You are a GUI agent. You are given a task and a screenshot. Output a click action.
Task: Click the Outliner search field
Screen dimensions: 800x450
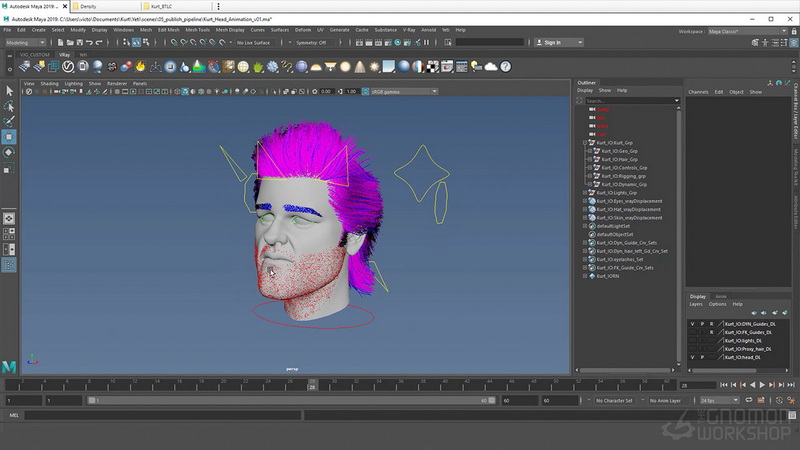tap(632, 101)
